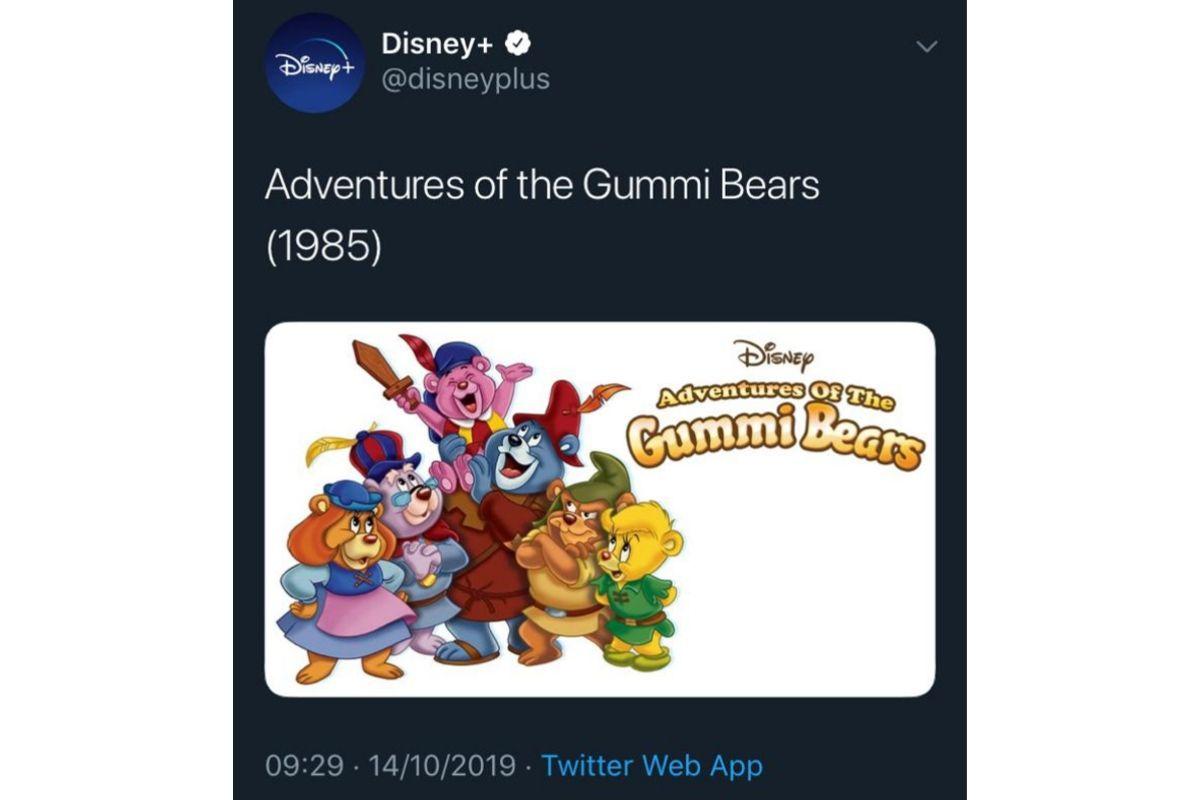Click the Disney+ profile avatar
Image resolution: width=1200 pixels, height=800 pixels.
click(315, 63)
